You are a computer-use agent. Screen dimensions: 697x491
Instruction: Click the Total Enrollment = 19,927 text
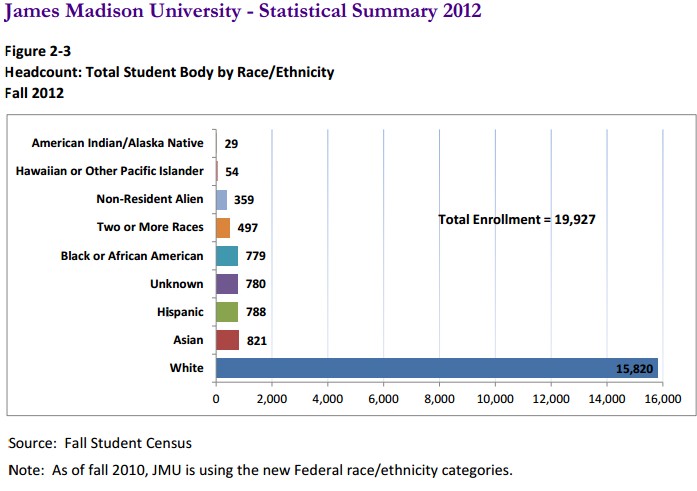pos(517,218)
